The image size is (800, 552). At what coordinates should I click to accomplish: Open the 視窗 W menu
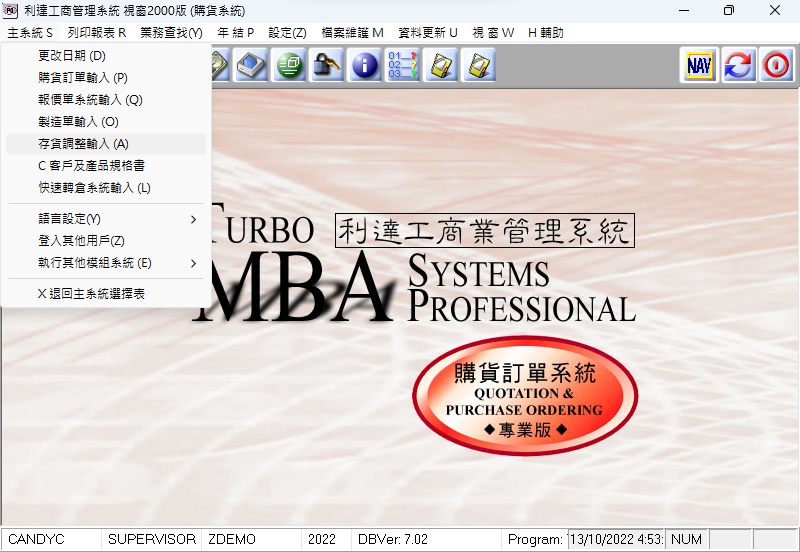(x=493, y=33)
